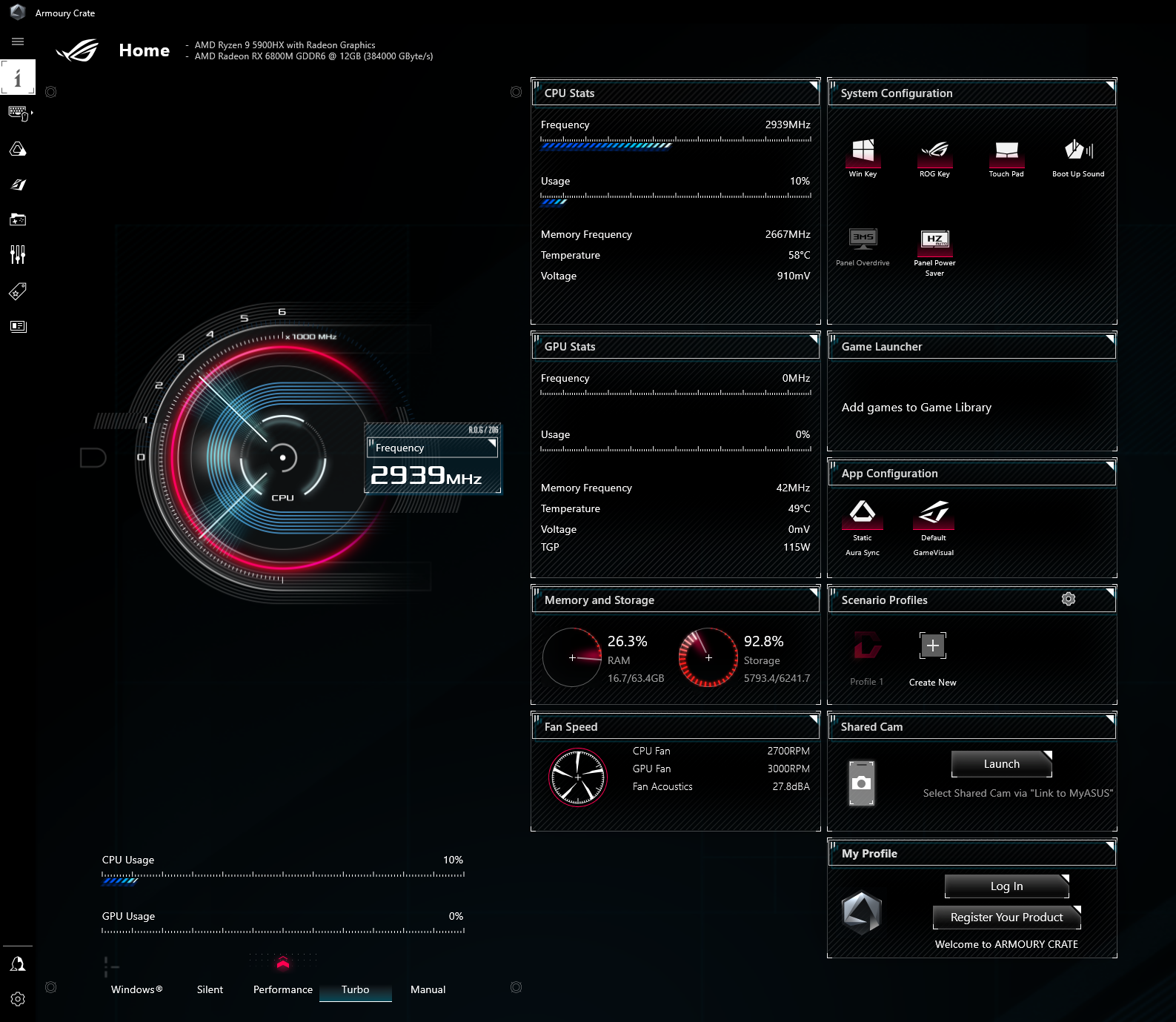Toggle Boot Up Sound
This screenshot has height=1022, width=1176.
pos(1078,158)
